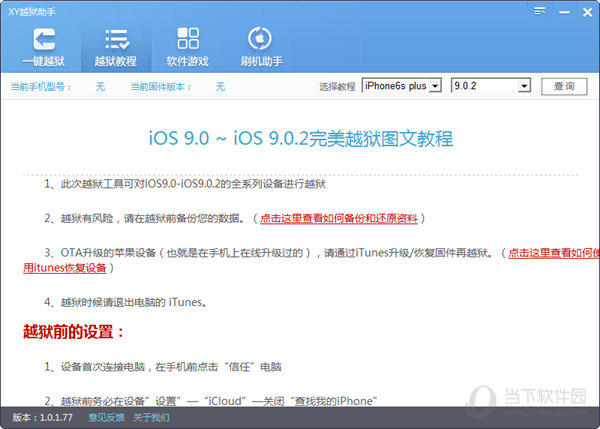The image size is (600, 429).
Task: Click step 4 text about quitting iTunes
Action: pyautogui.click(x=126, y=302)
